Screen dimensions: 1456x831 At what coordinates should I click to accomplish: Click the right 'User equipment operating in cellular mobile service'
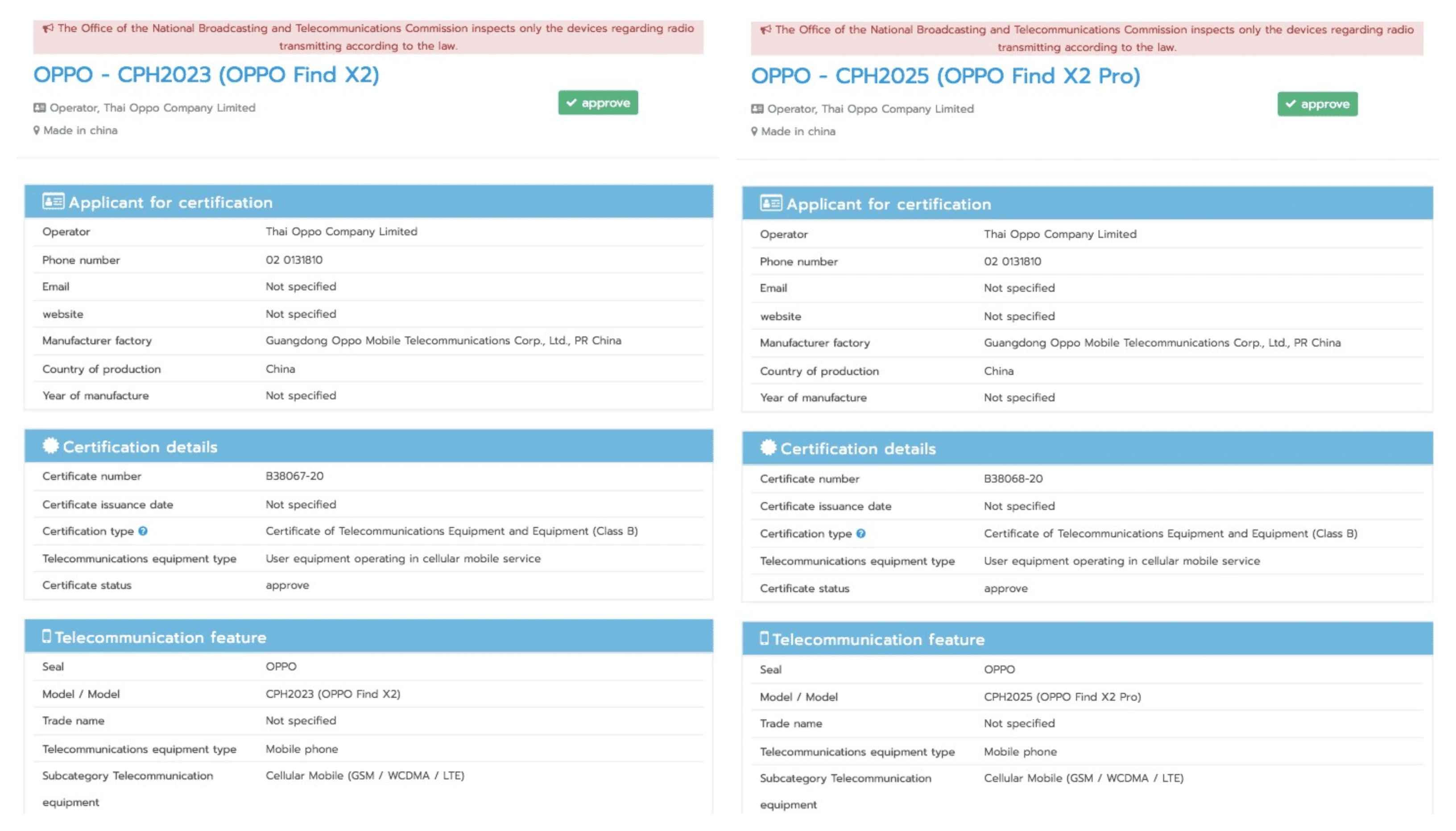tap(1121, 561)
